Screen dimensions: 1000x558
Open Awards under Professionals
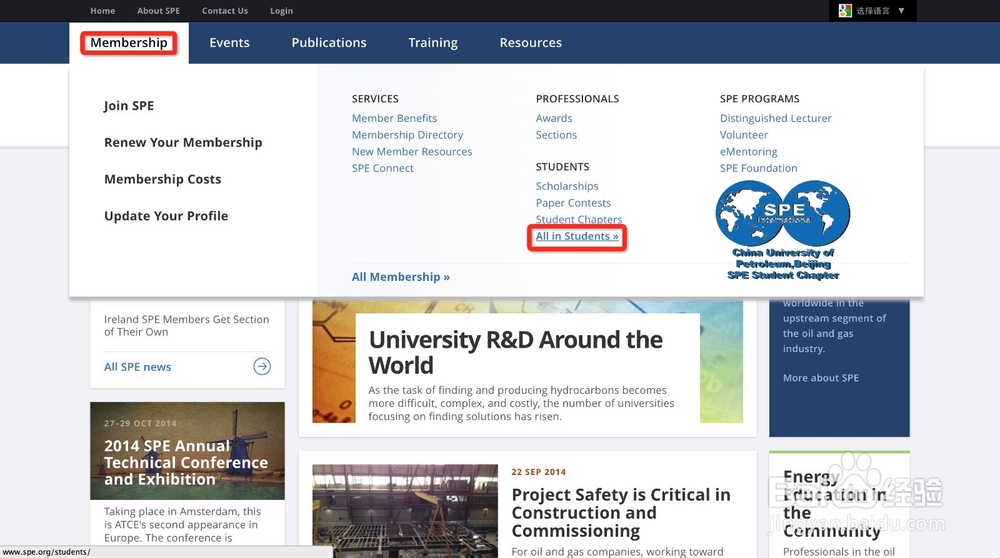[x=554, y=118]
